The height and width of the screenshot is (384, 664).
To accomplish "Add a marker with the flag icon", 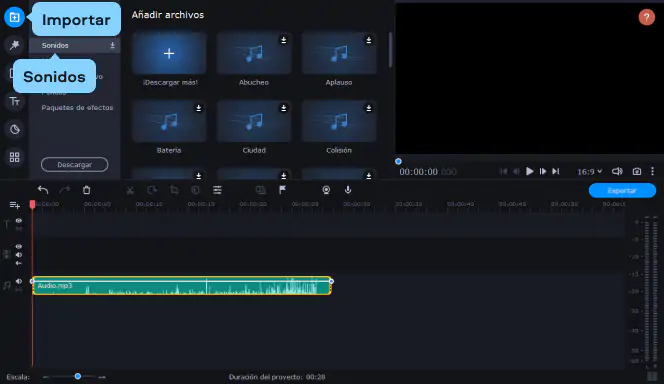I will click(x=282, y=190).
